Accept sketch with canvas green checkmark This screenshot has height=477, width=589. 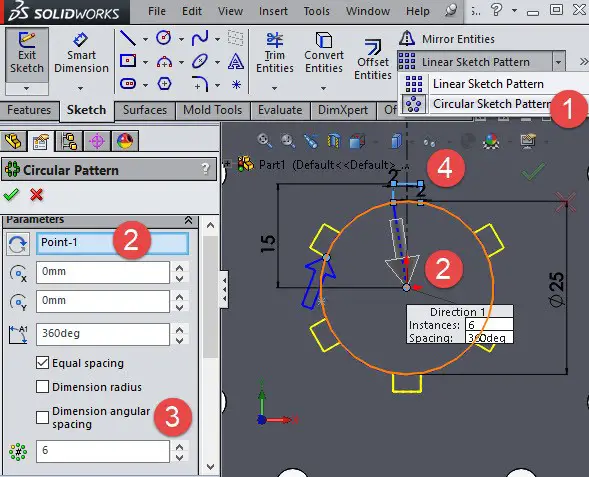(x=534, y=171)
